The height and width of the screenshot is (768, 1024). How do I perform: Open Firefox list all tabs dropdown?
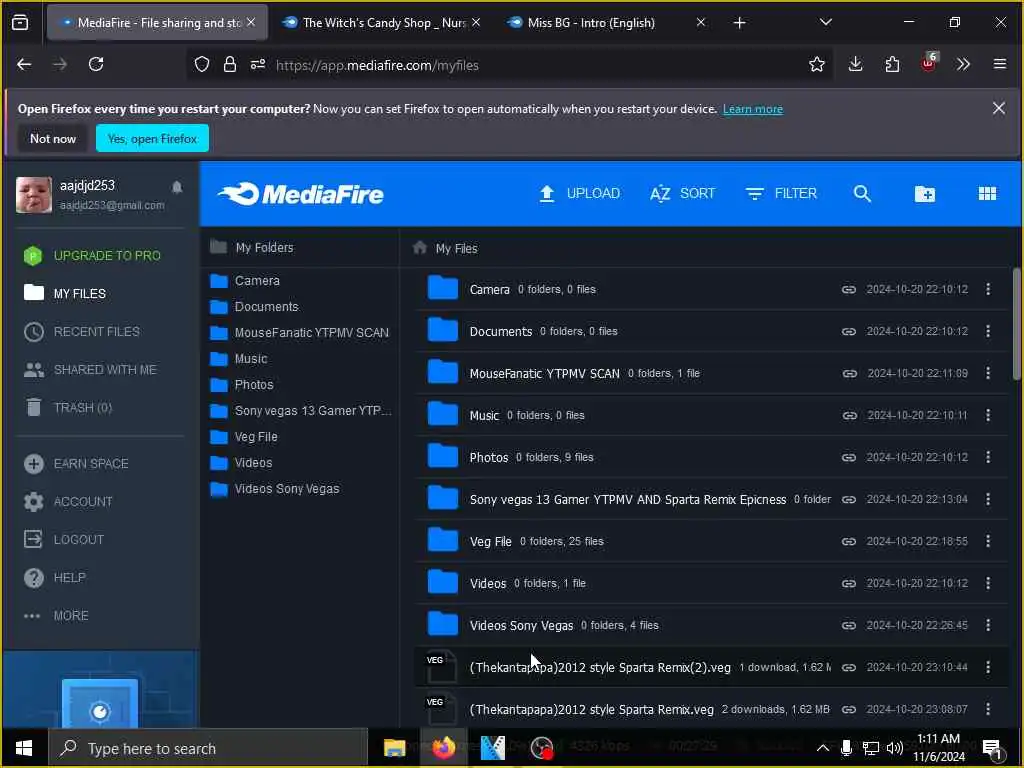coord(825,22)
